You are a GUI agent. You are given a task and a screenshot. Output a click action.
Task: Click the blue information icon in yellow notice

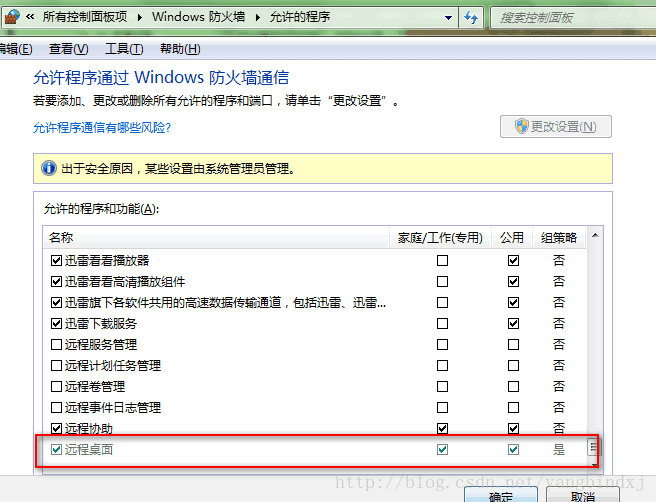point(49,169)
